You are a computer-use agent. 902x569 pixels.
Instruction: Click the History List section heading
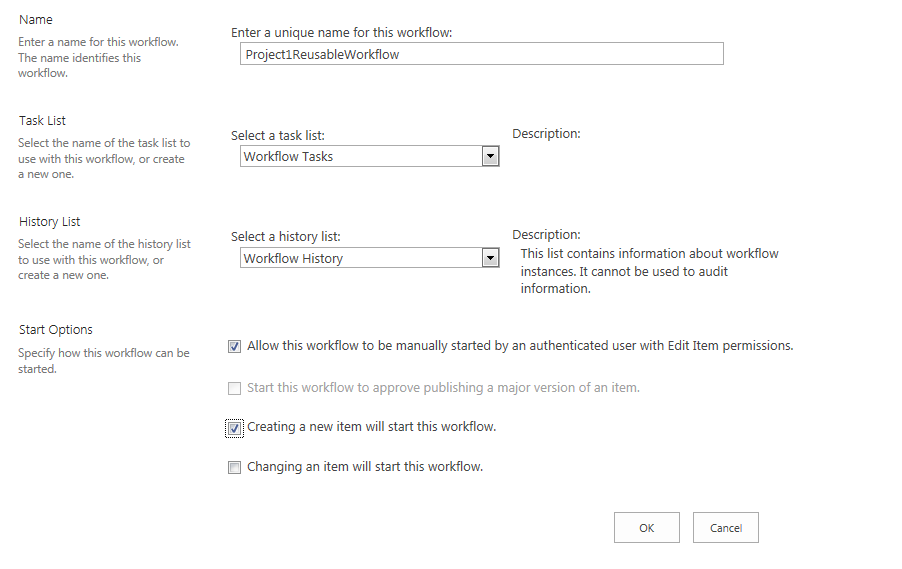click(49, 222)
